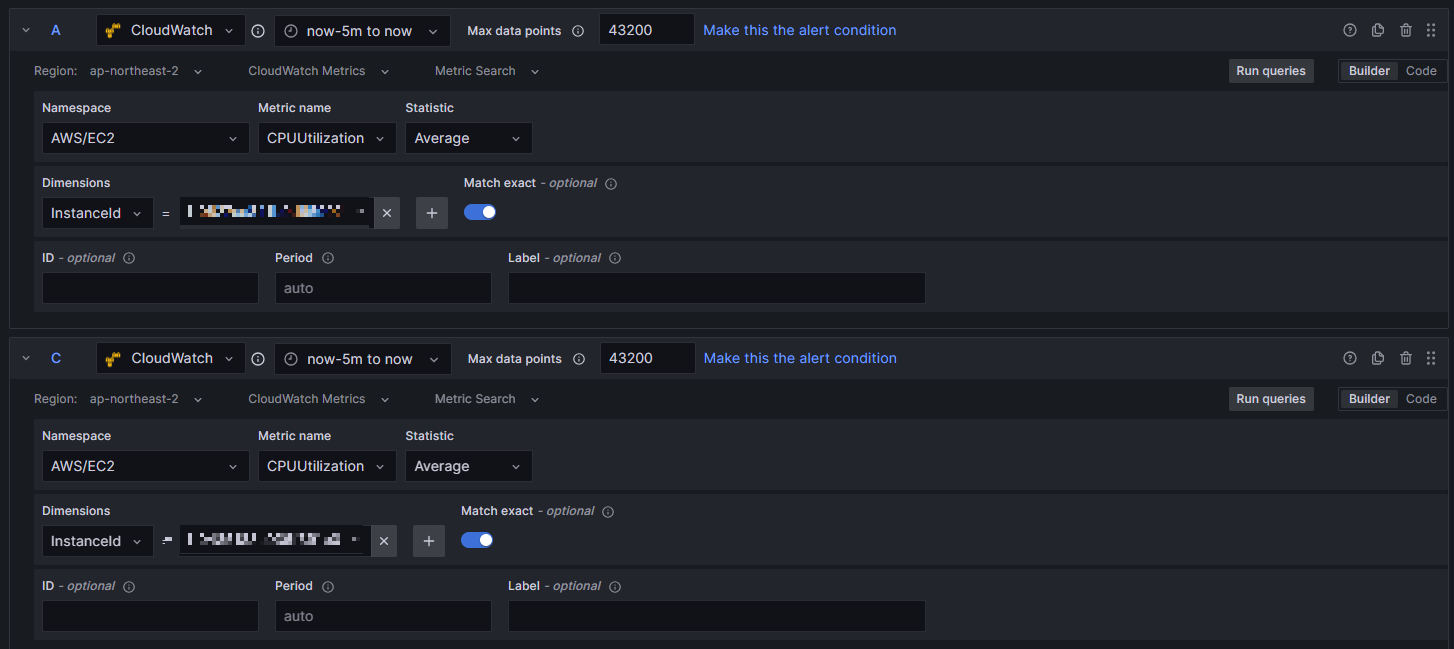Run queries for query C
Screen dimensions: 1454x649
[x=1271, y=399]
